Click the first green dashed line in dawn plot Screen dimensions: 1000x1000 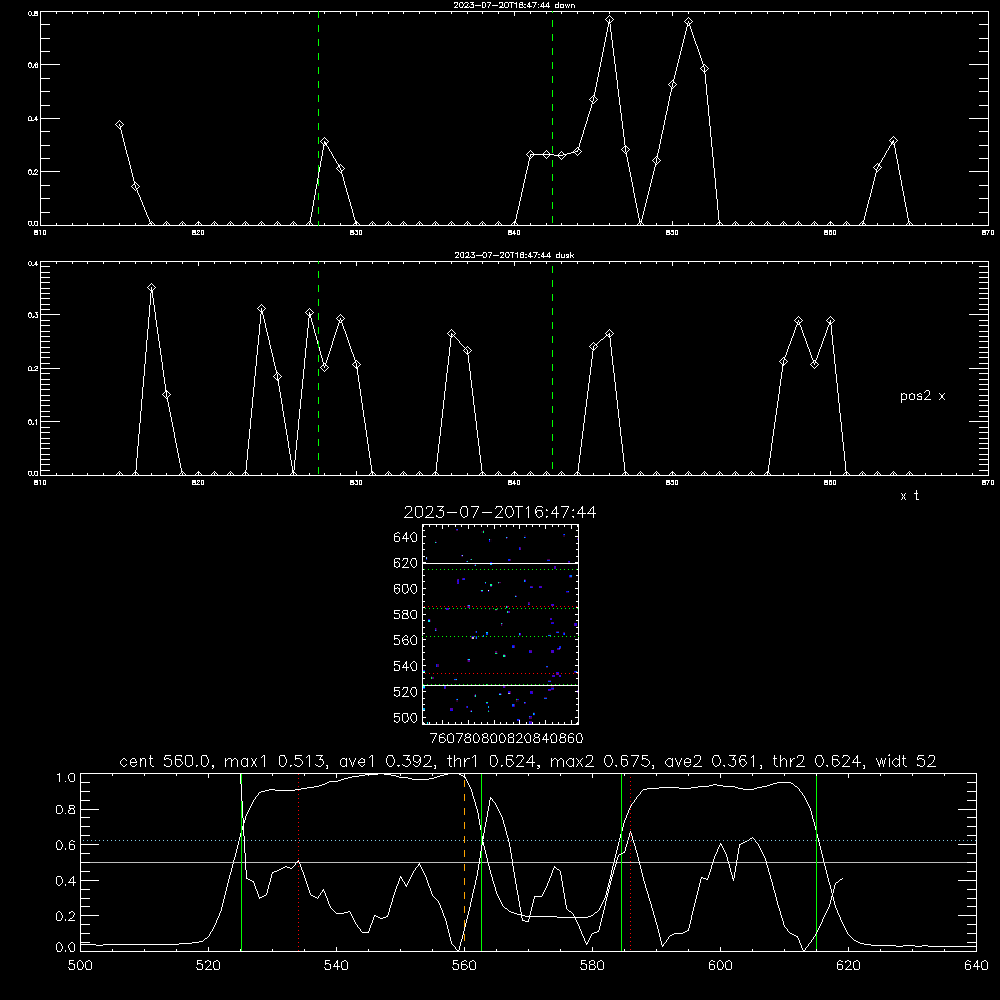pyautogui.click(x=318, y=119)
